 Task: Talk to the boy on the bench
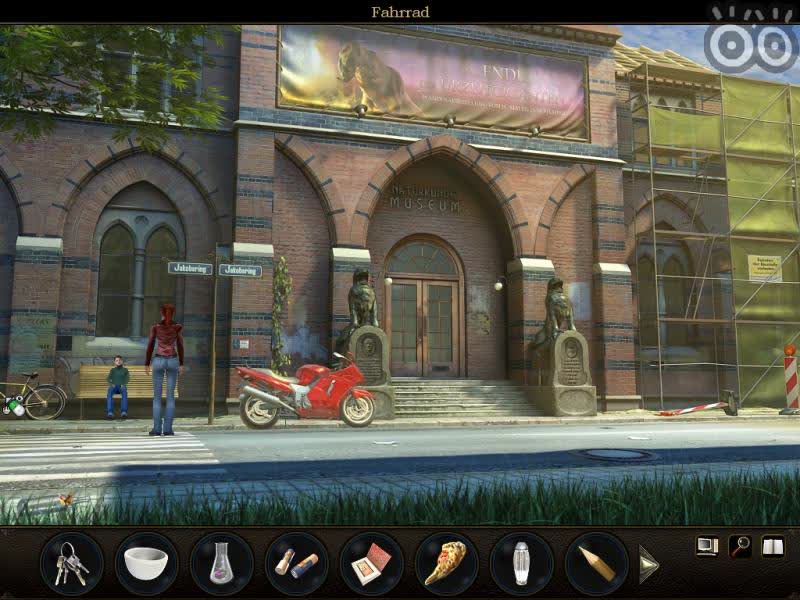tap(118, 385)
